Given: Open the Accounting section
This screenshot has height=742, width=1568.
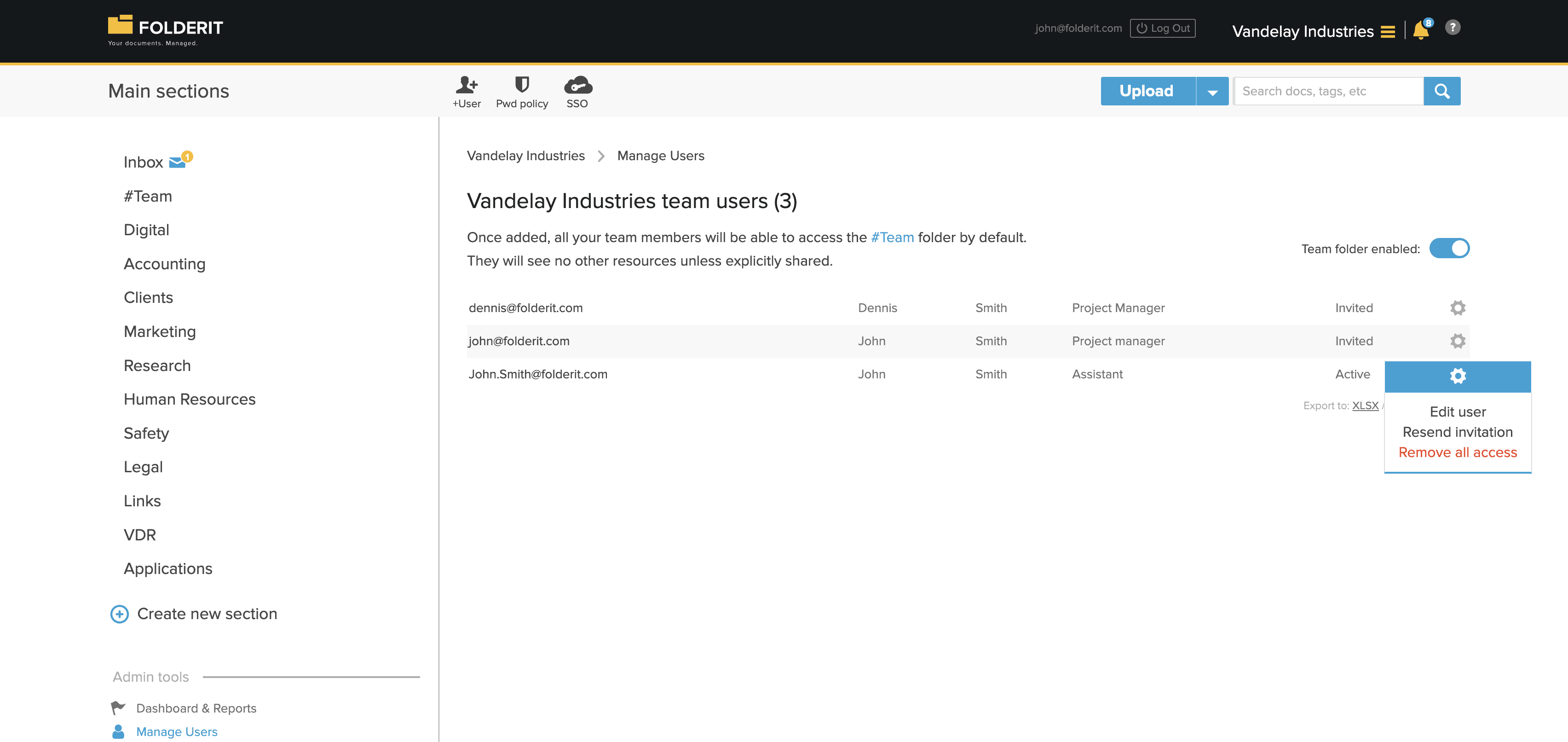Looking at the screenshot, I should coord(164,264).
